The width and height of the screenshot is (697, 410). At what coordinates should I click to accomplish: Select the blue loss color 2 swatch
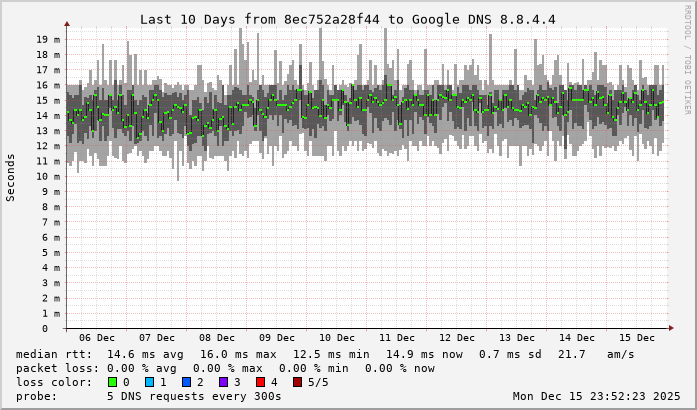[186, 382]
